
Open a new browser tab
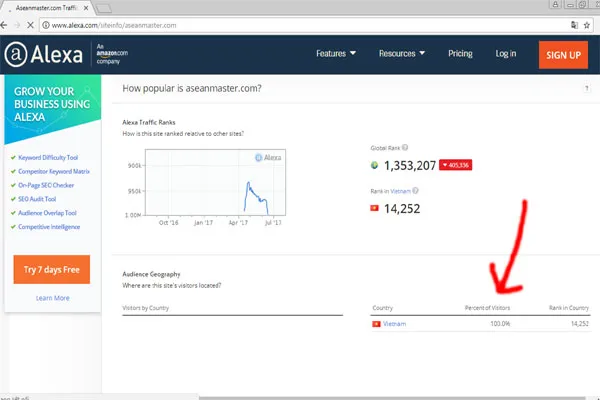pos(103,8)
